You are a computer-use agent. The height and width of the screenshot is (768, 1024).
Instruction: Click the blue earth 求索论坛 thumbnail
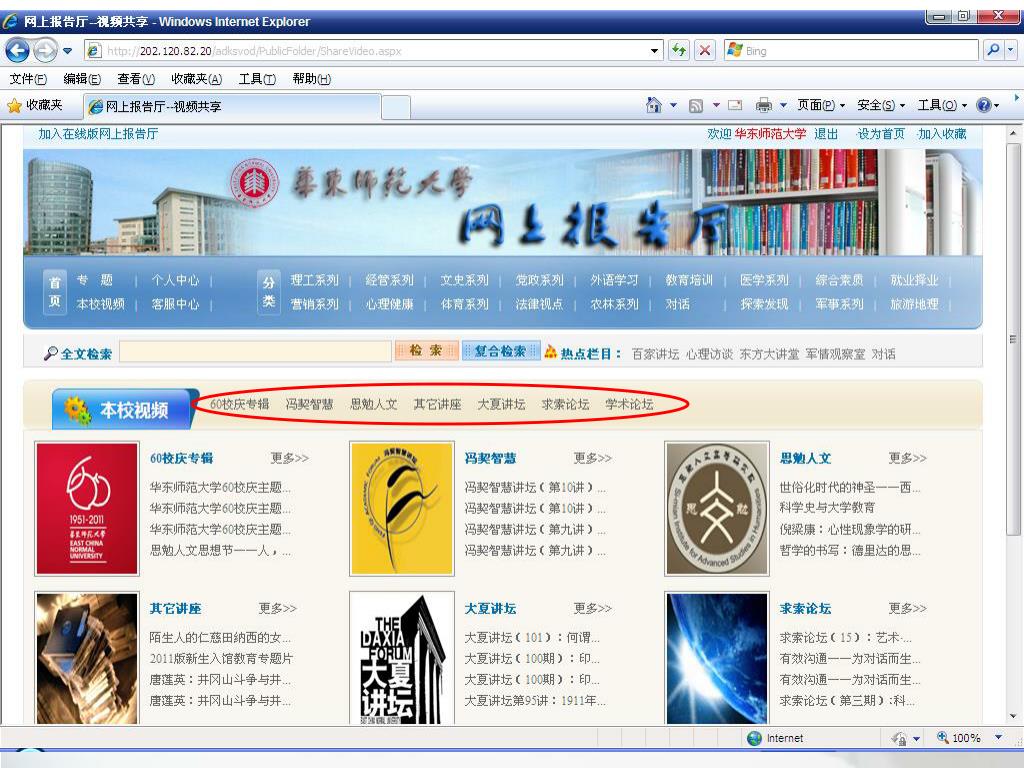tap(716, 658)
